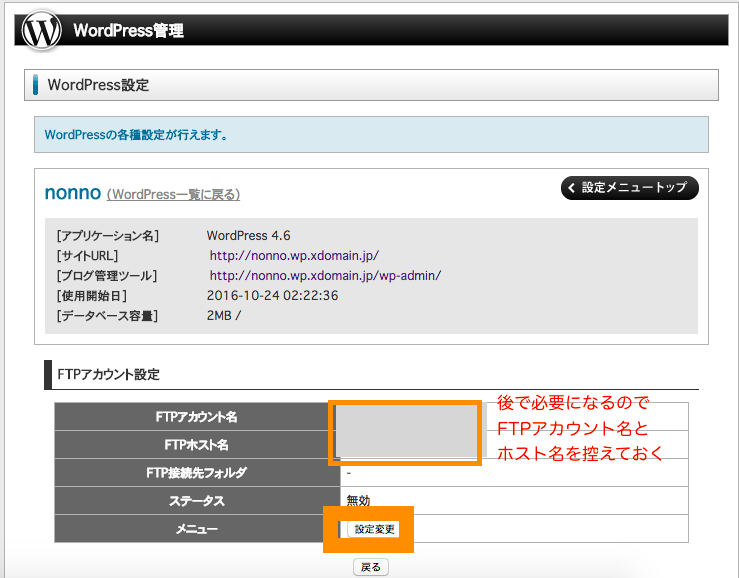Select the WordPressの各種設定が行えます notice text

(x=137, y=135)
